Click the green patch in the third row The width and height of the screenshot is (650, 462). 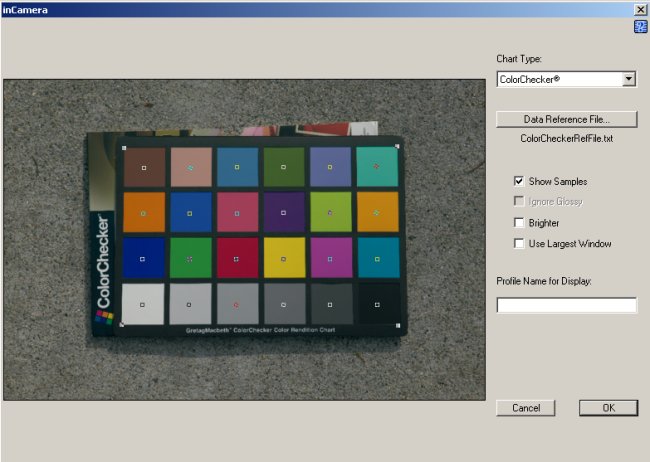[x=190, y=258]
